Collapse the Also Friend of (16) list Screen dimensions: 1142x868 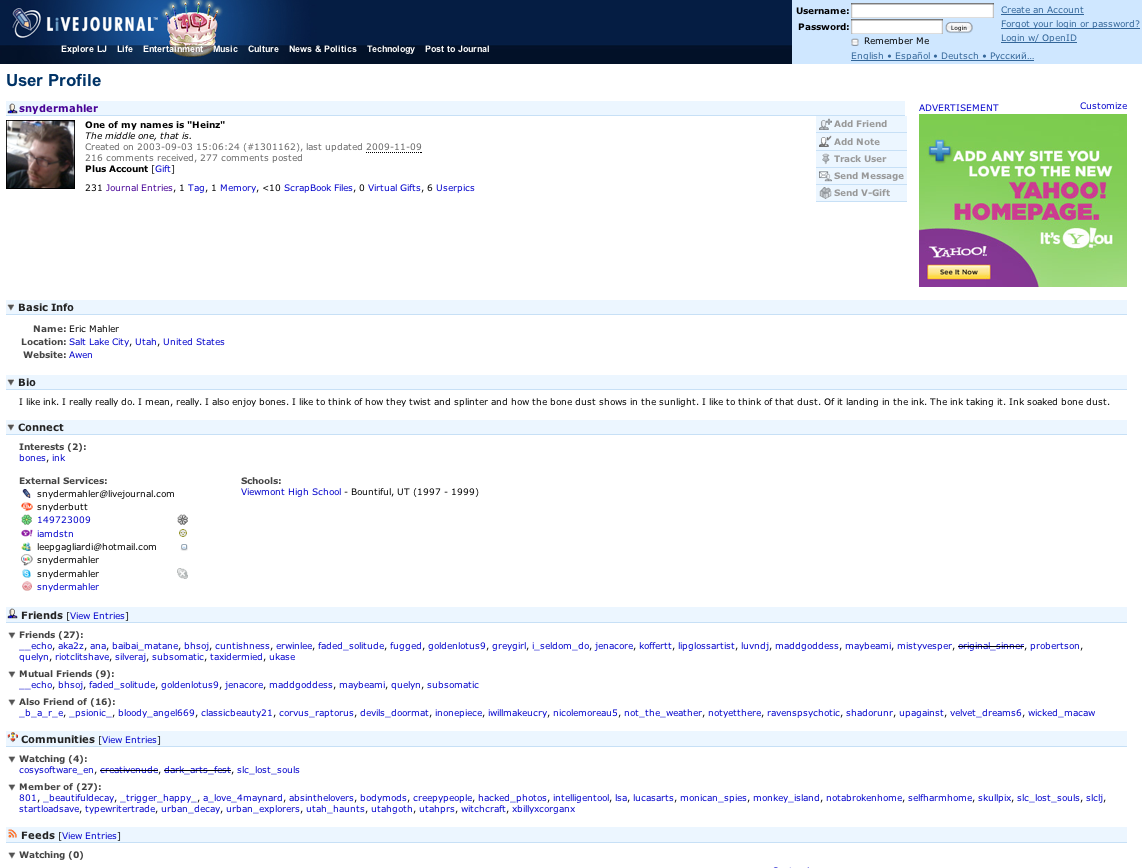(12, 702)
